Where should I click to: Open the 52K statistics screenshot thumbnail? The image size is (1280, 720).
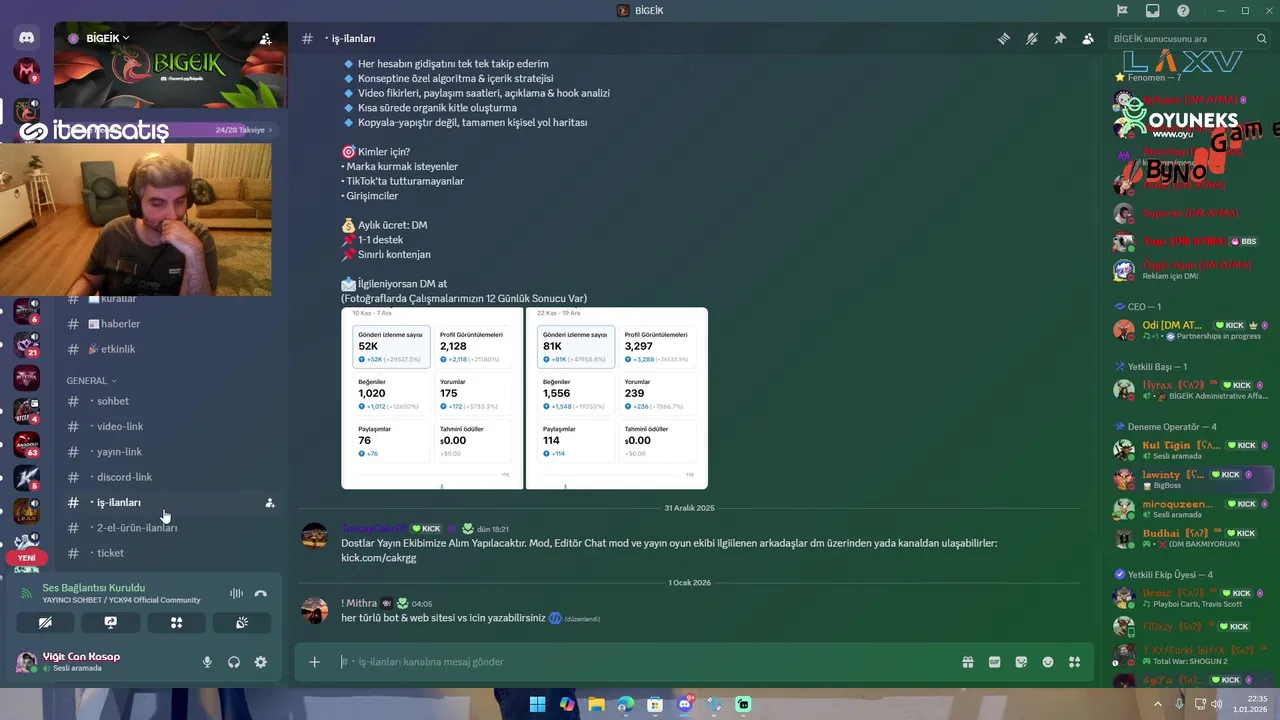[432, 398]
